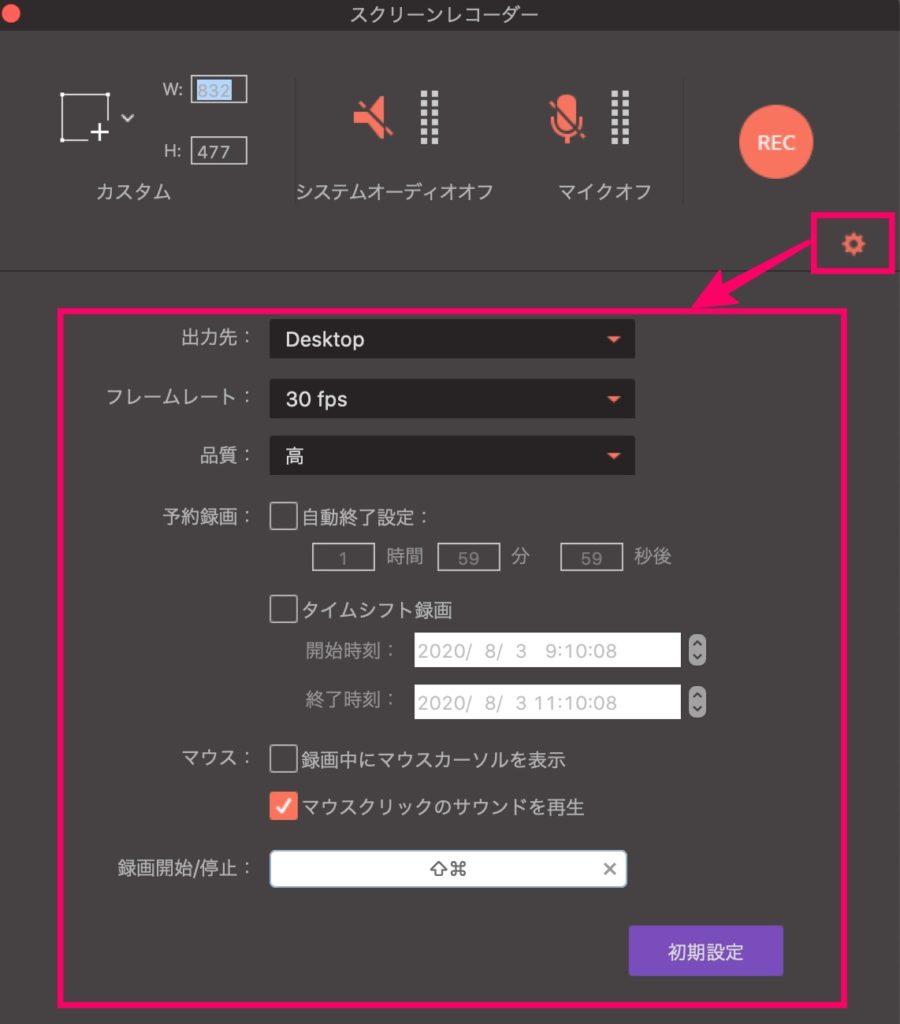Click the マイクオフ label
The image size is (900, 1024).
point(605,191)
